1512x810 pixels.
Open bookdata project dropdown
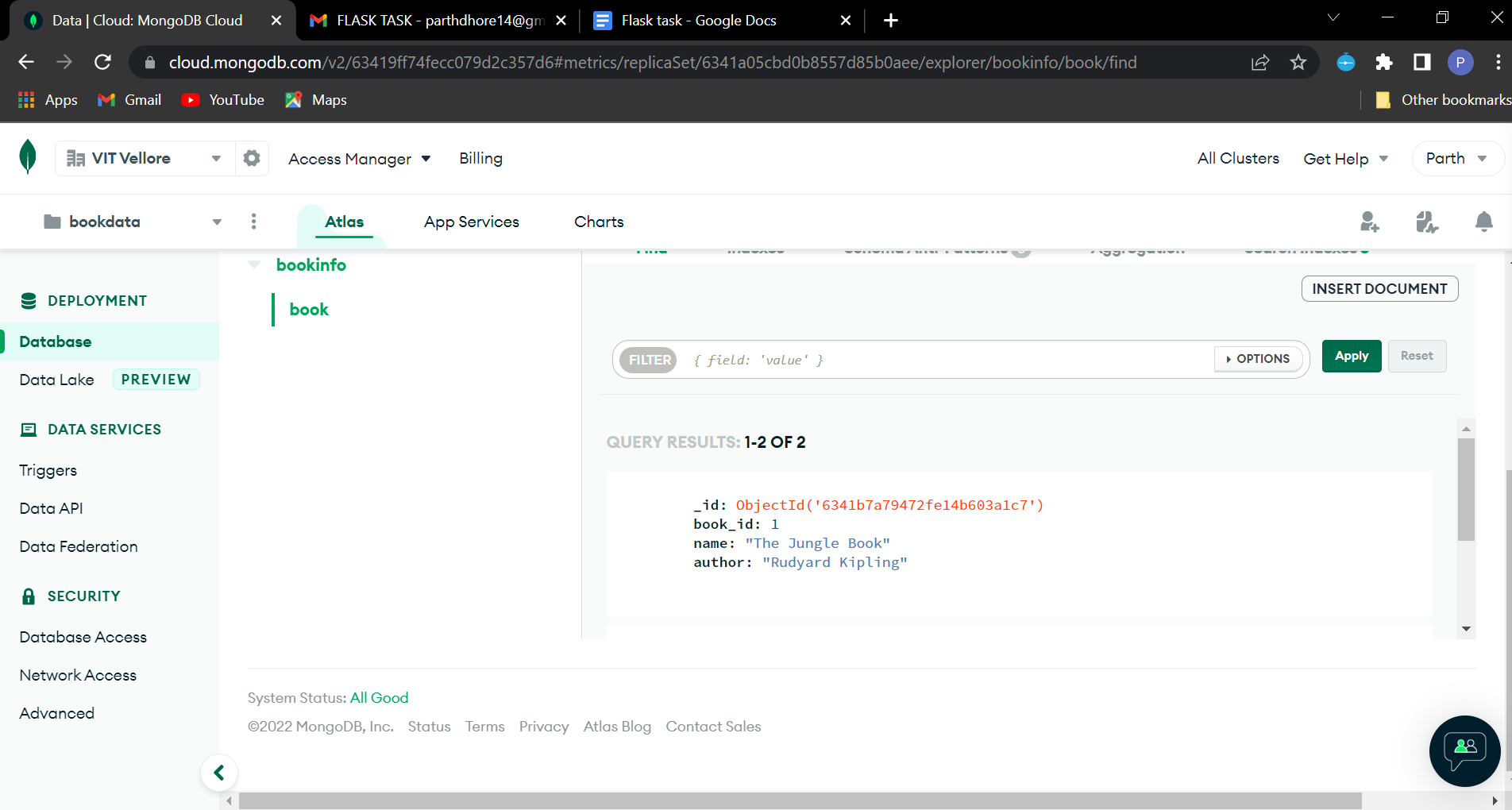(x=133, y=222)
